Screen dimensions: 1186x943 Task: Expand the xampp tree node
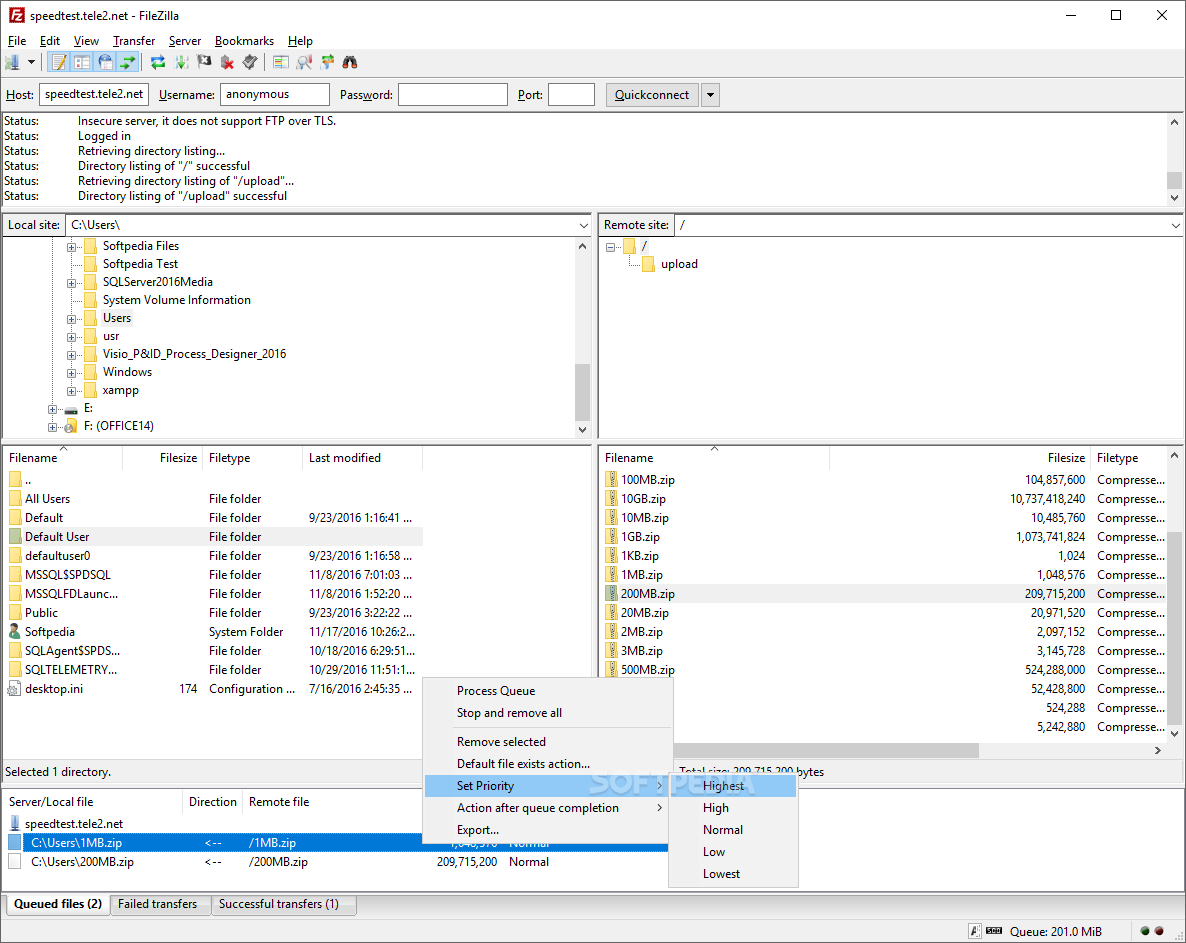point(71,391)
